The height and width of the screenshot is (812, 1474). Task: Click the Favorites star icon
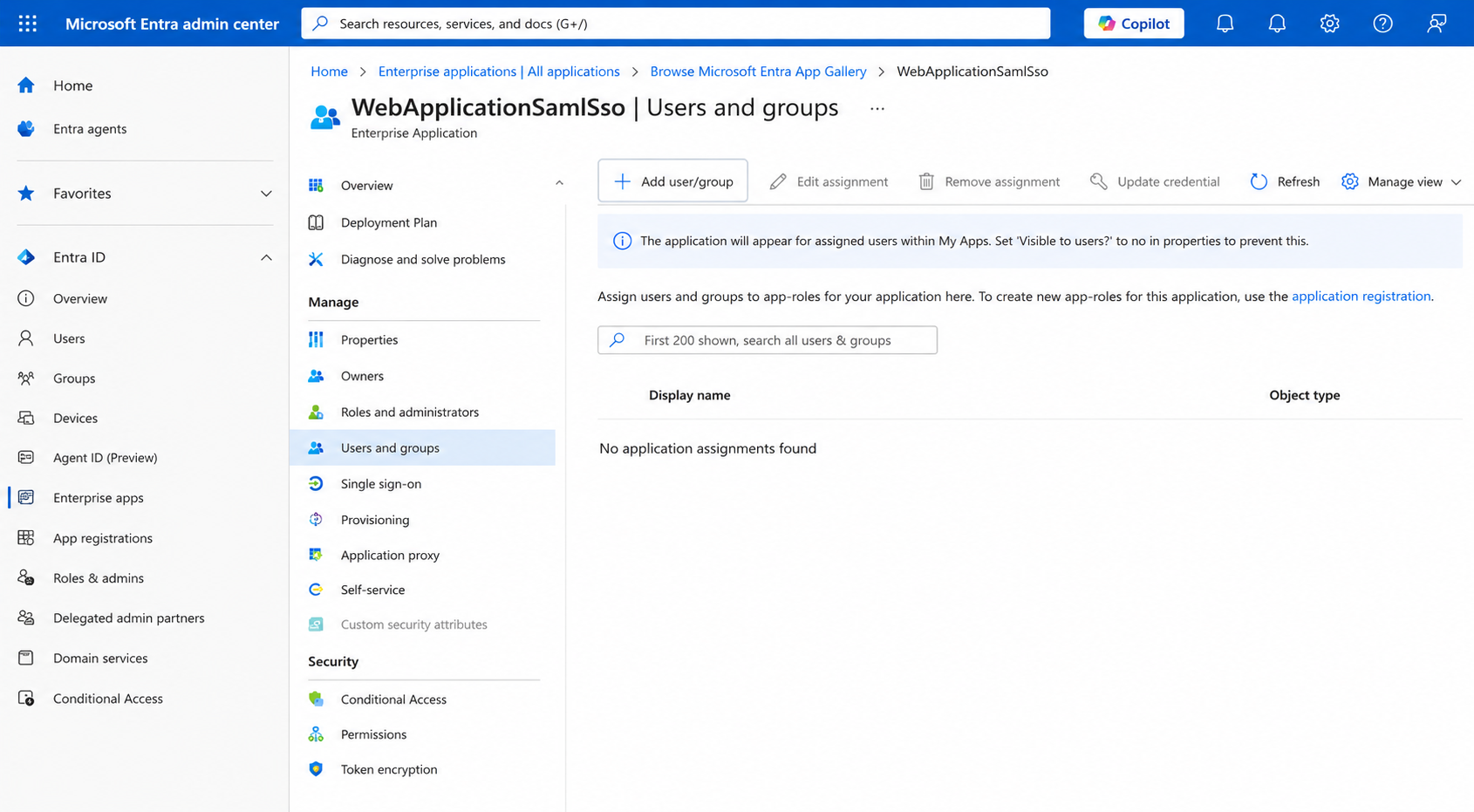pyautogui.click(x=26, y=194)
